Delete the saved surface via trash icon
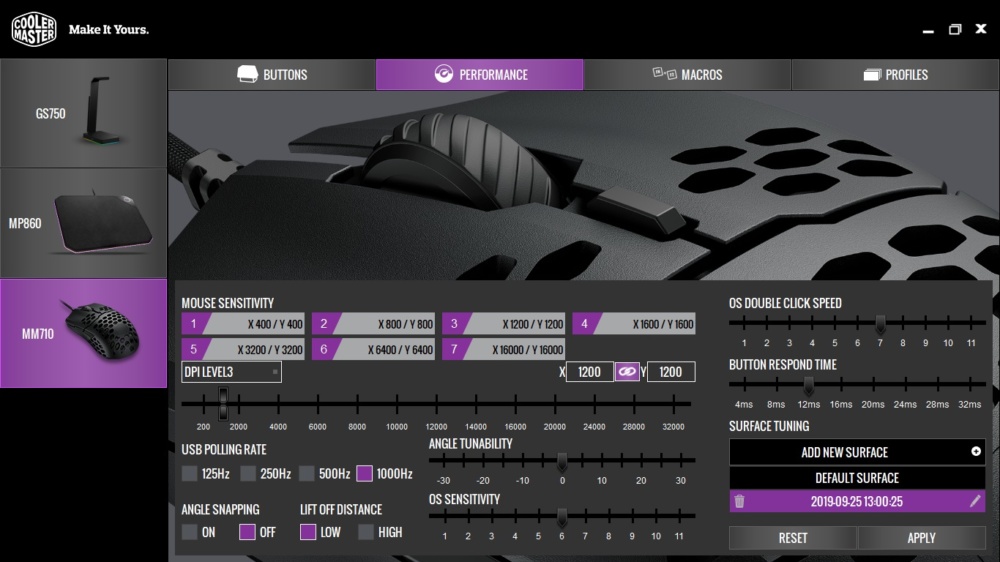Image resolution: width=1000 pixels, height=562 pixels. (739, 501)
